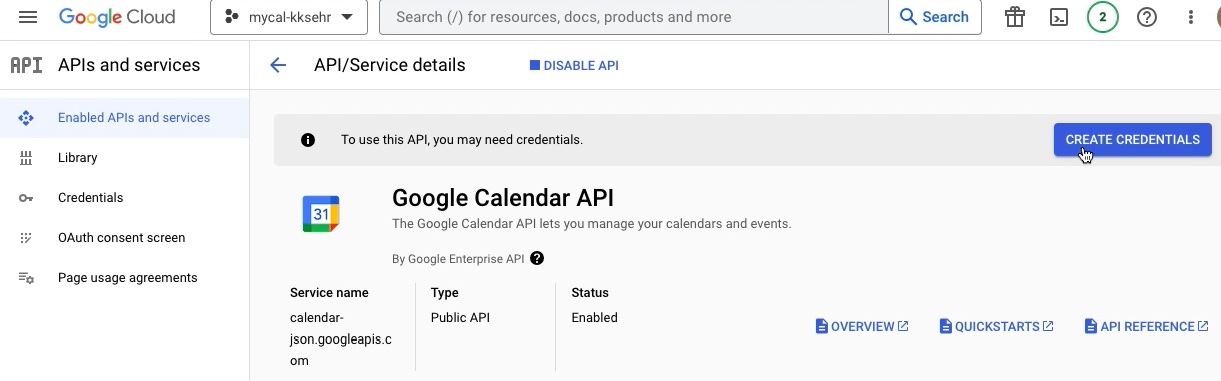This screenshot has width=1221, height=381.
Task: Open the QUICKSTARTS documentation link
Action: [x=997, y=326]
